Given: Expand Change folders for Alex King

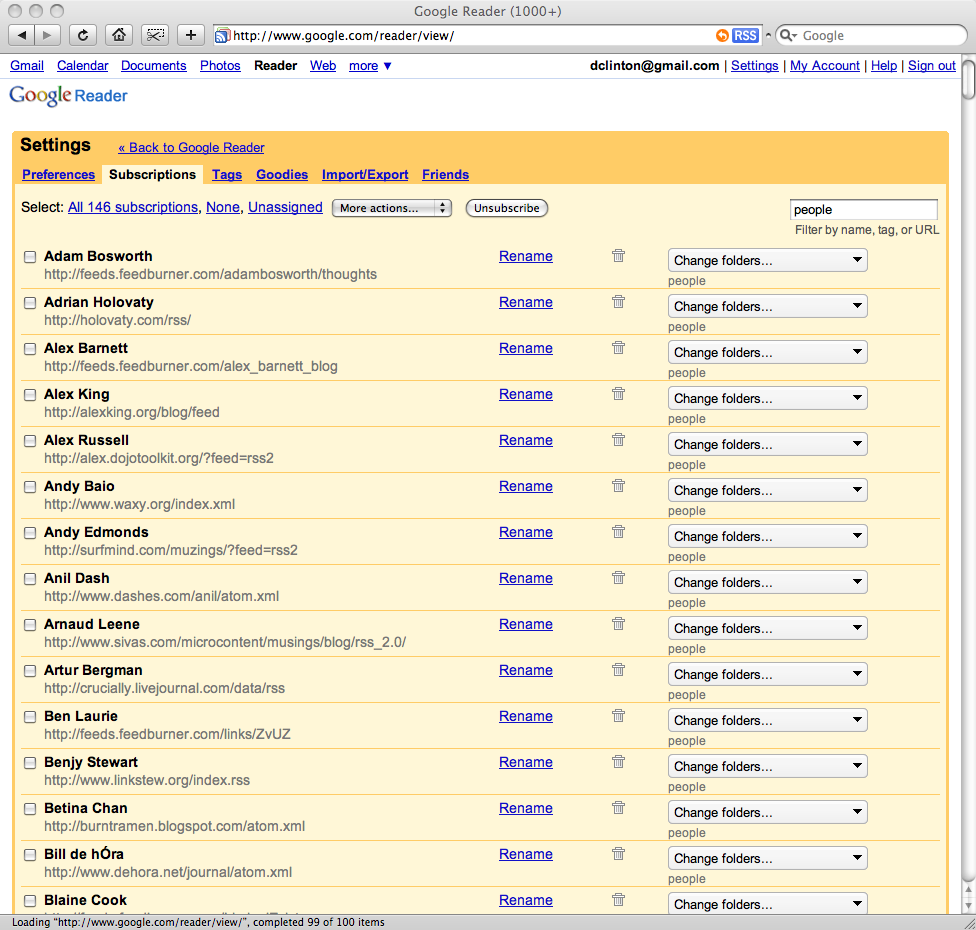Looking at the screenshot, I should (767, 398).
